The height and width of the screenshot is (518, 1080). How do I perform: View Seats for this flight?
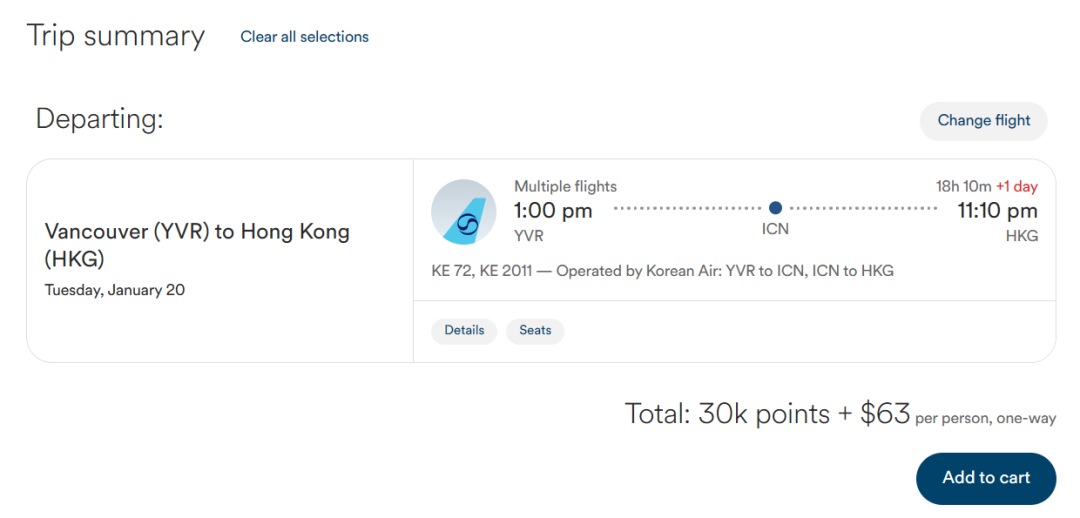point(535,330)
